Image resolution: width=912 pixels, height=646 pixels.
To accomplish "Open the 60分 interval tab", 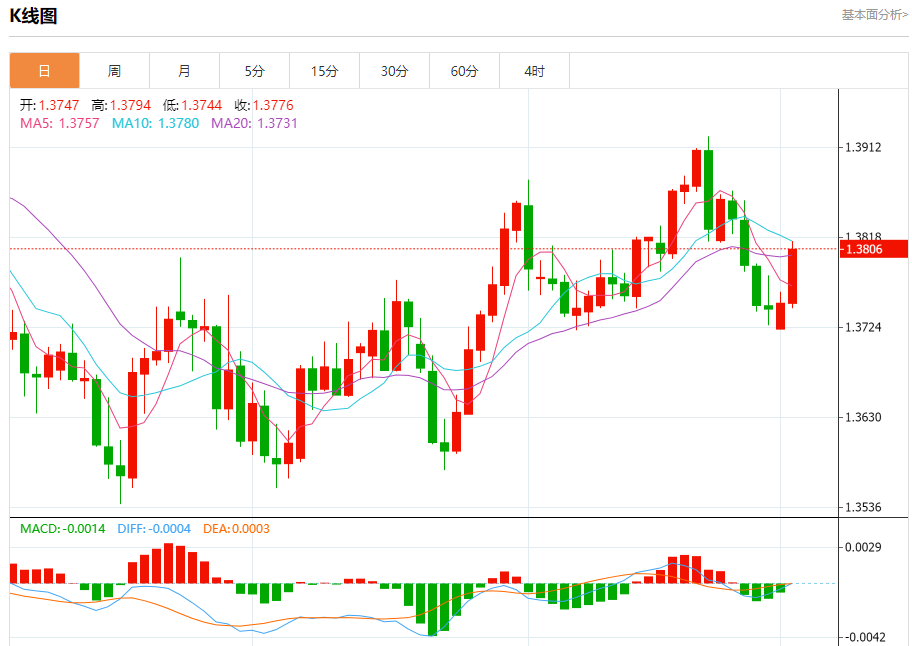I will click(x=464, y=71).
